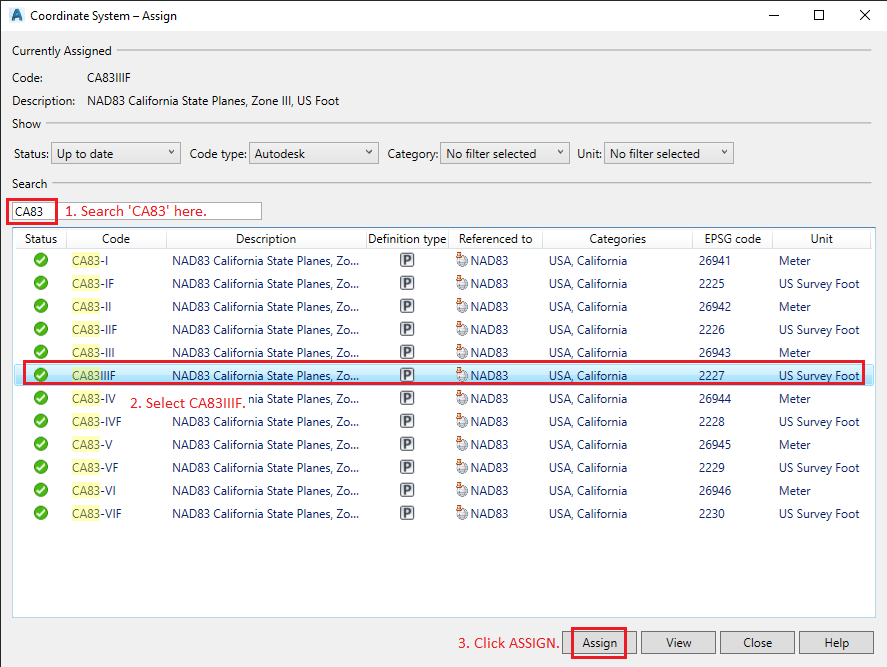Image resolution: width=887 pixels, height=667 pixels.
Task: Expand the Category filter dropdown
Action: [505, 153]
